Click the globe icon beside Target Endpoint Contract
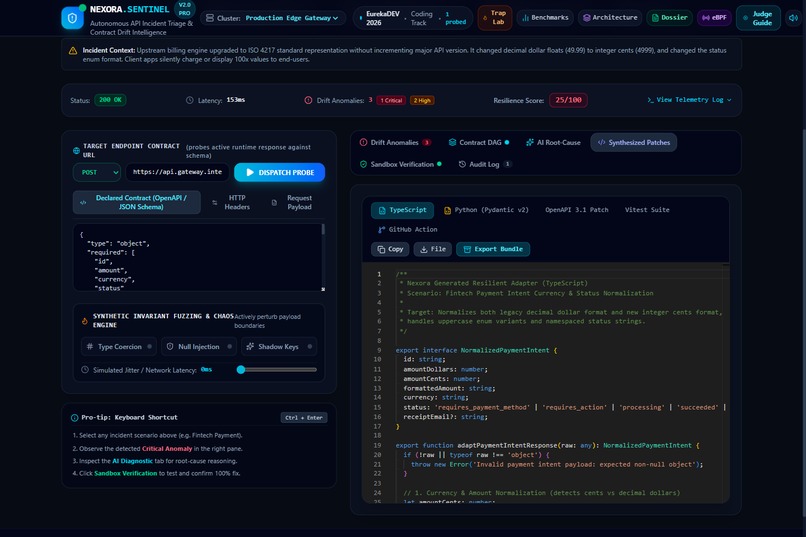Viewport: 806px width, 537px height. click(x=76, y=151)
